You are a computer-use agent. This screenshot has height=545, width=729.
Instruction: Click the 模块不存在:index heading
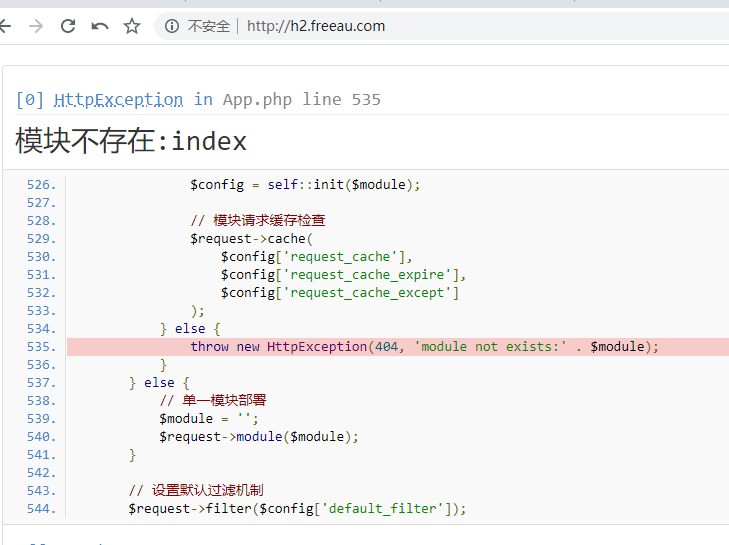(x=131, y=141)
